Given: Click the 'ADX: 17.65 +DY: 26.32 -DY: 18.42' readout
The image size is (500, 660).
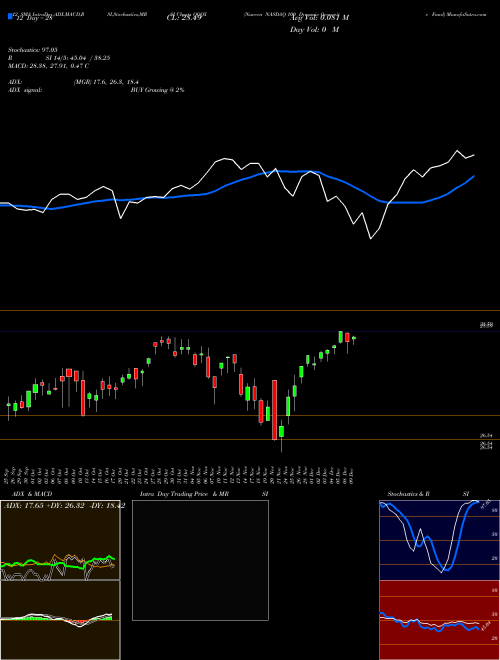Looking at the screenshot, I should tap(64, 506).
